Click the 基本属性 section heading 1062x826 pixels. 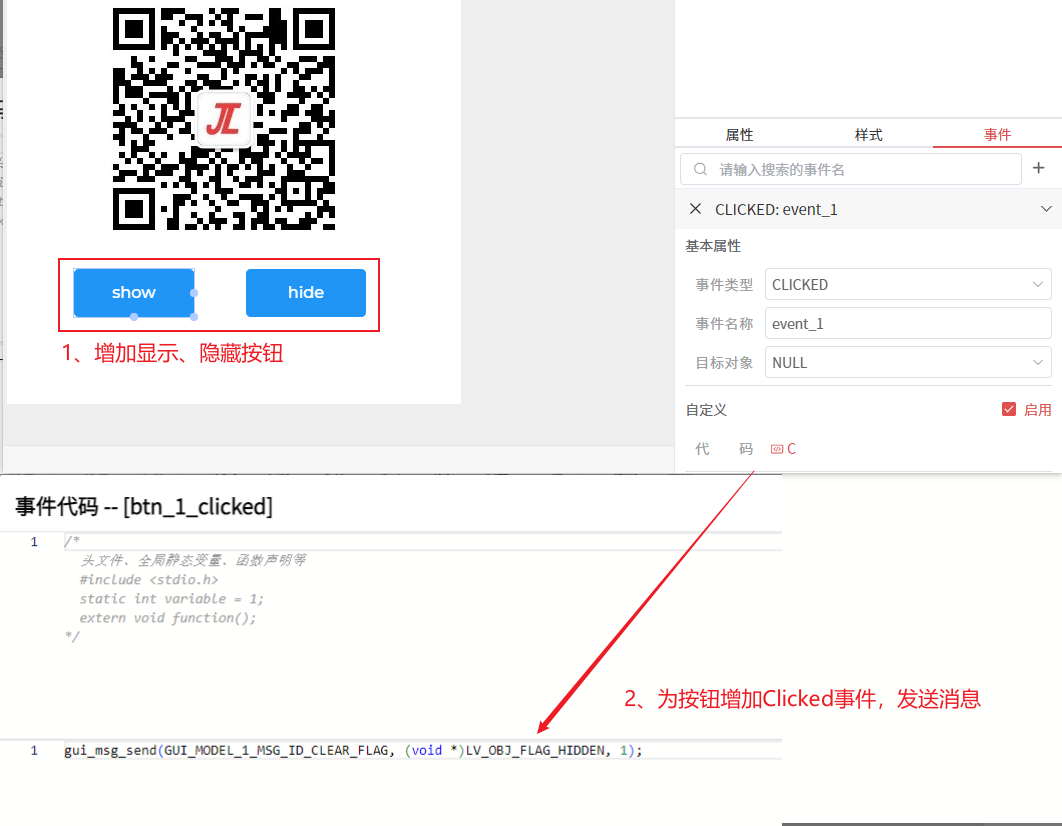pyautogui.click(x=713, y=246)
